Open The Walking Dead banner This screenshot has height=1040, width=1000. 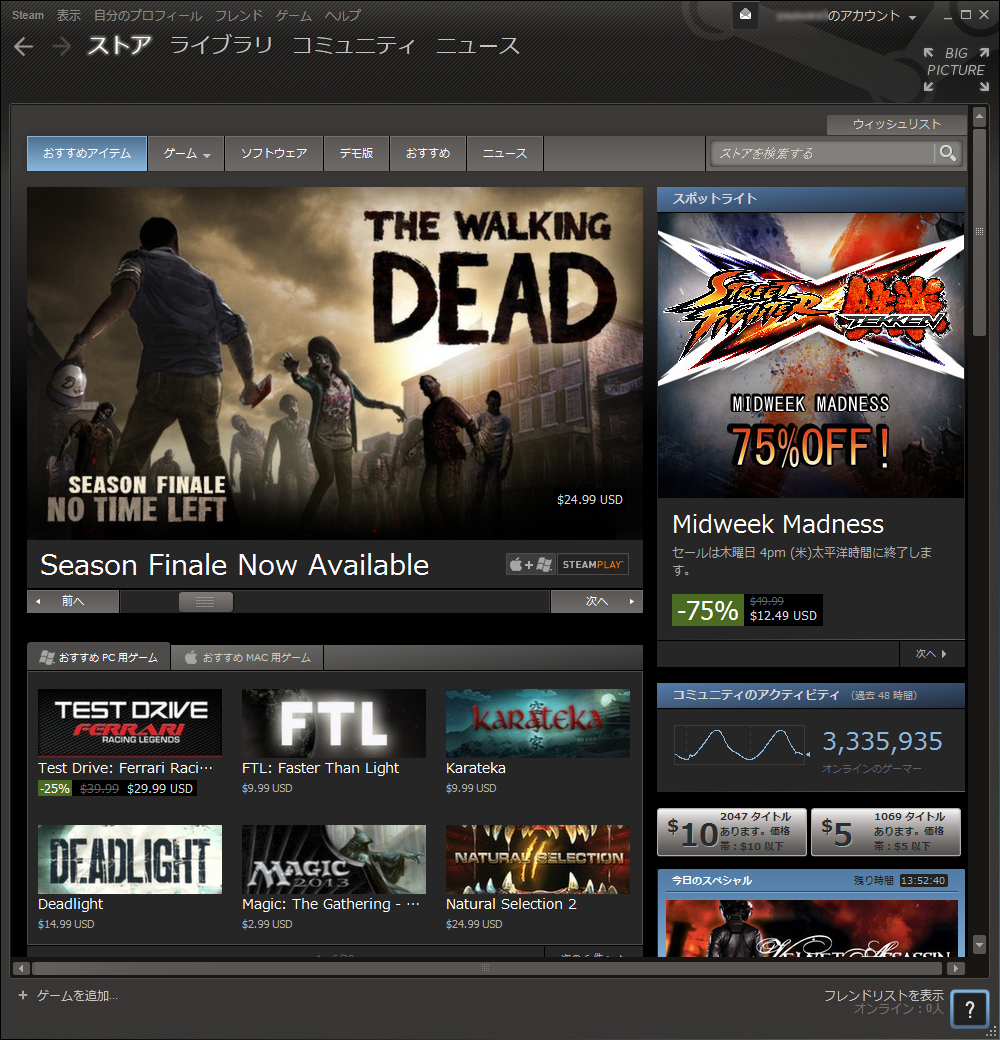335,363
